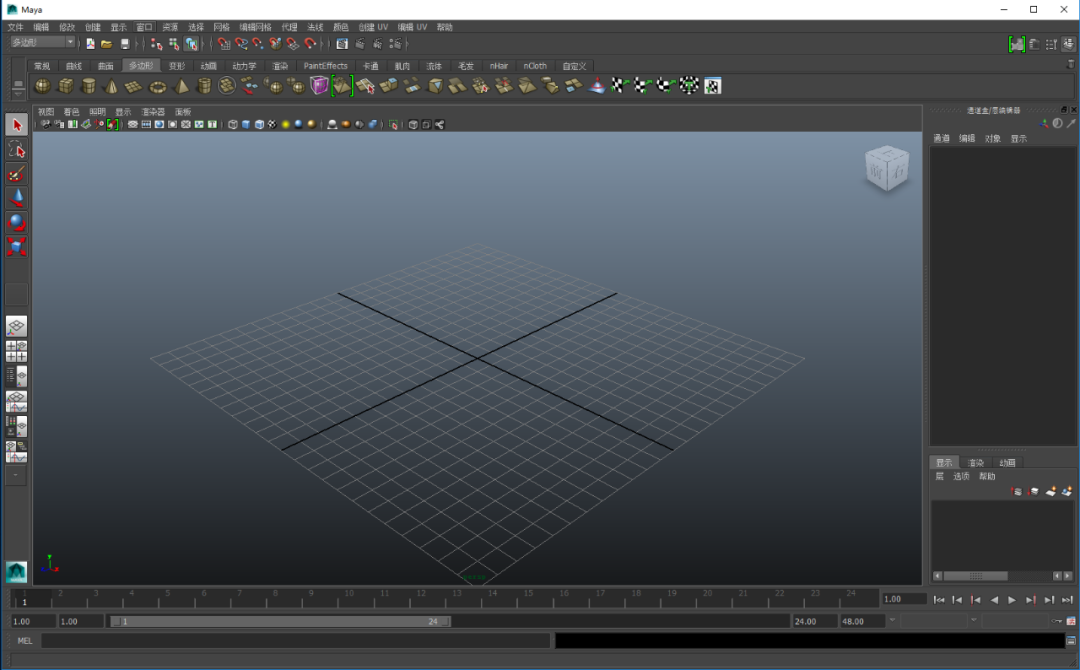Switch to the nCloth shelf tab

[x=534, y=66]
